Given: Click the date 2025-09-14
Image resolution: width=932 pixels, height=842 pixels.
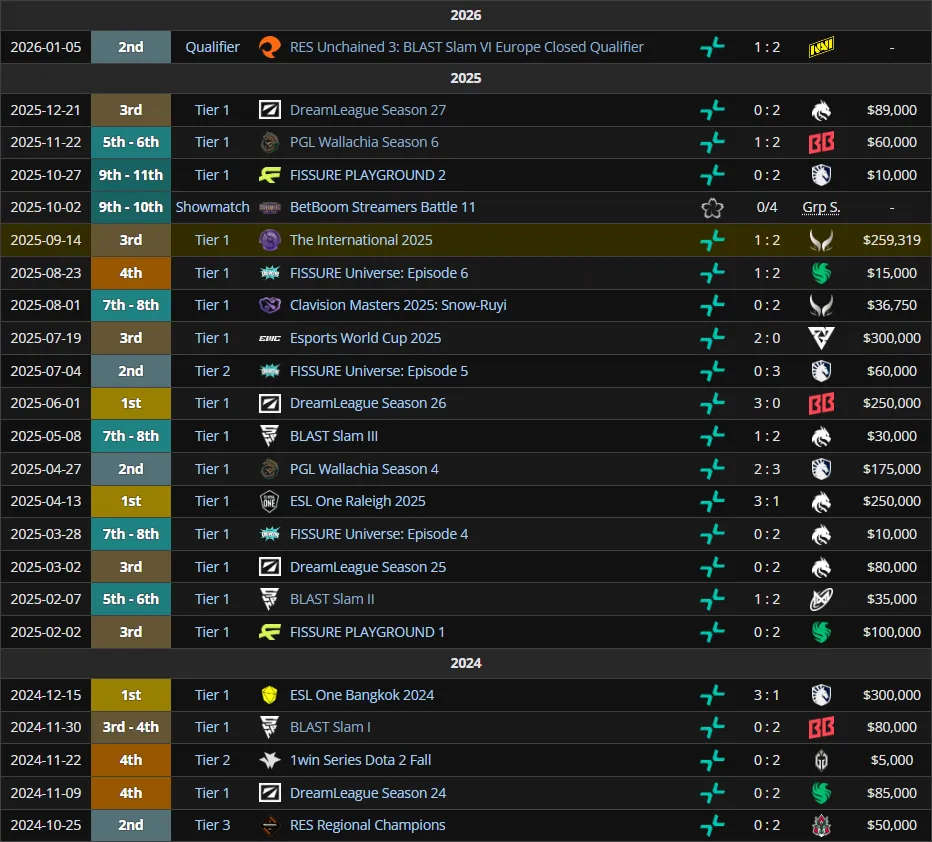Looking at the screenshot, I should (x=46, y=240).
